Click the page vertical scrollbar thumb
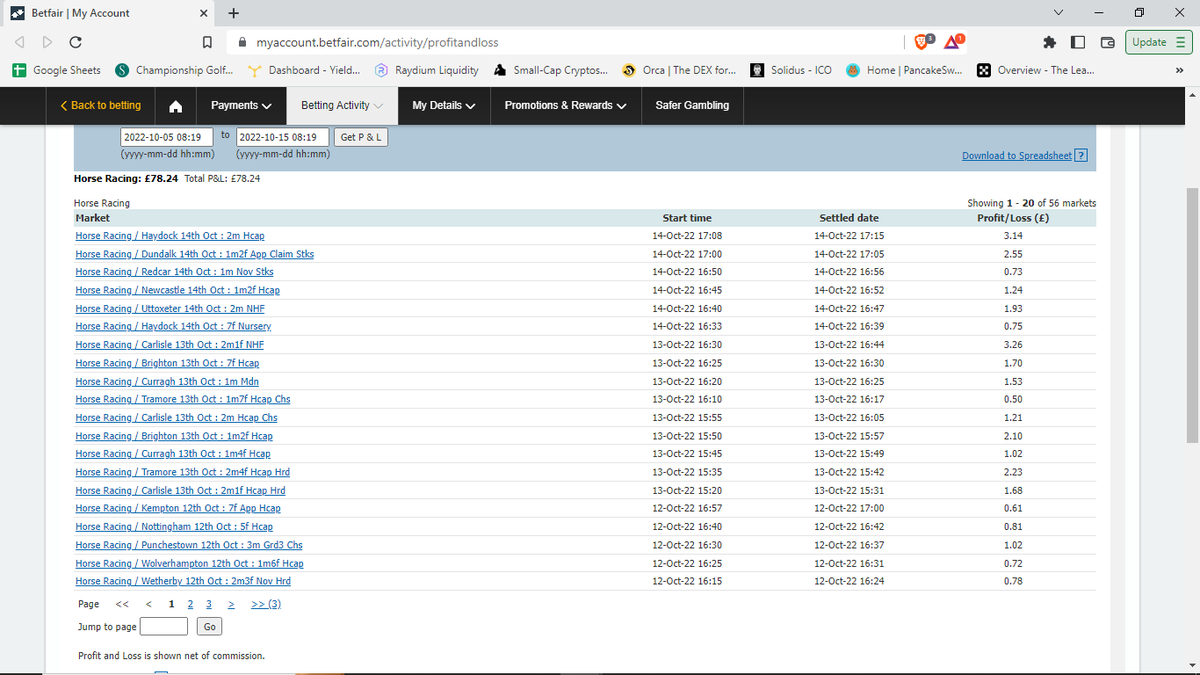The height and width of the screenshot is (675, 1200). pos(1191,315)
